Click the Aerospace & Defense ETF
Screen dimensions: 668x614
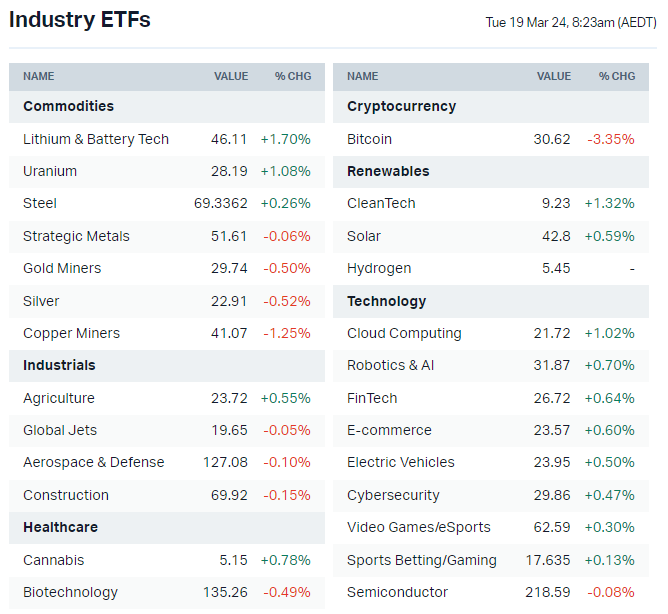94,462
